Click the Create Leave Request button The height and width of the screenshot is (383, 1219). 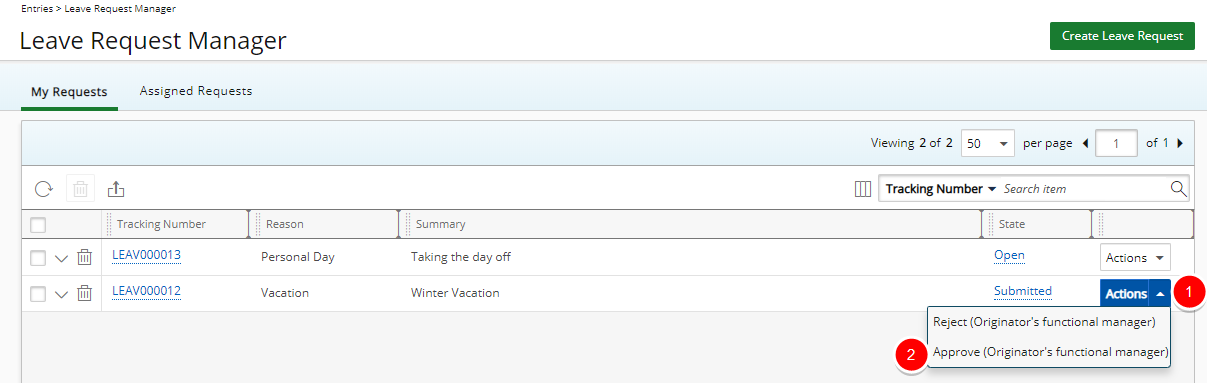pyautogui.click(x=1122, y=36)
